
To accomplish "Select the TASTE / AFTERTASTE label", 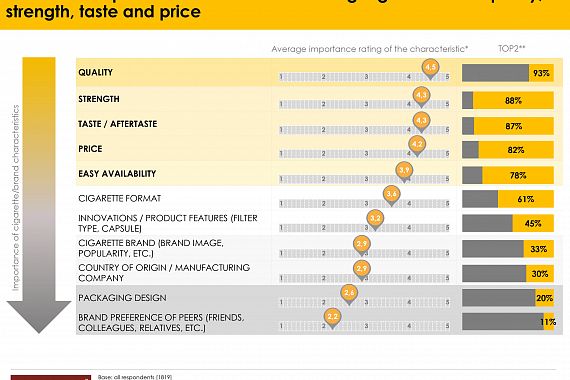I will coord(118,124).
